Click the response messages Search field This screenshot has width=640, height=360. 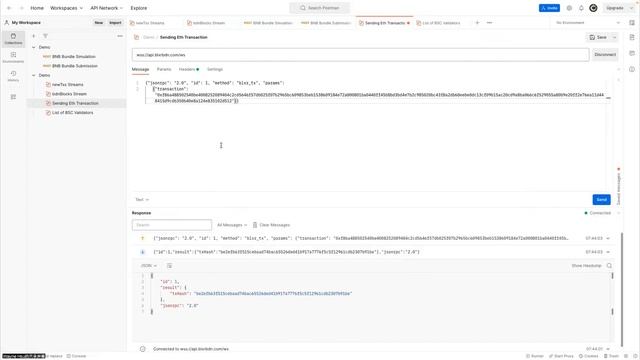click(x=172, y=225)
